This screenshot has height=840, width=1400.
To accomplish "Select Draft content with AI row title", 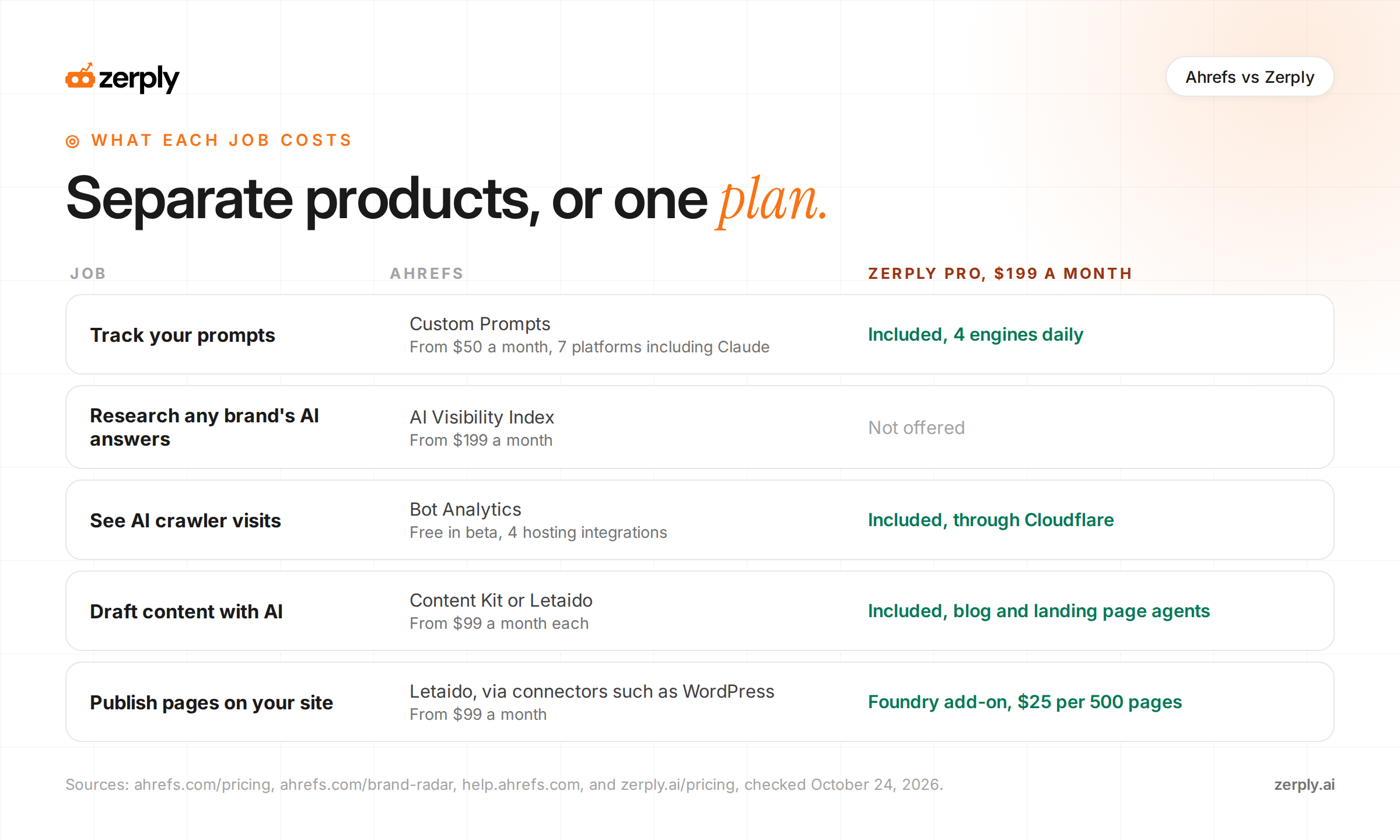I will tap(186, 612).
